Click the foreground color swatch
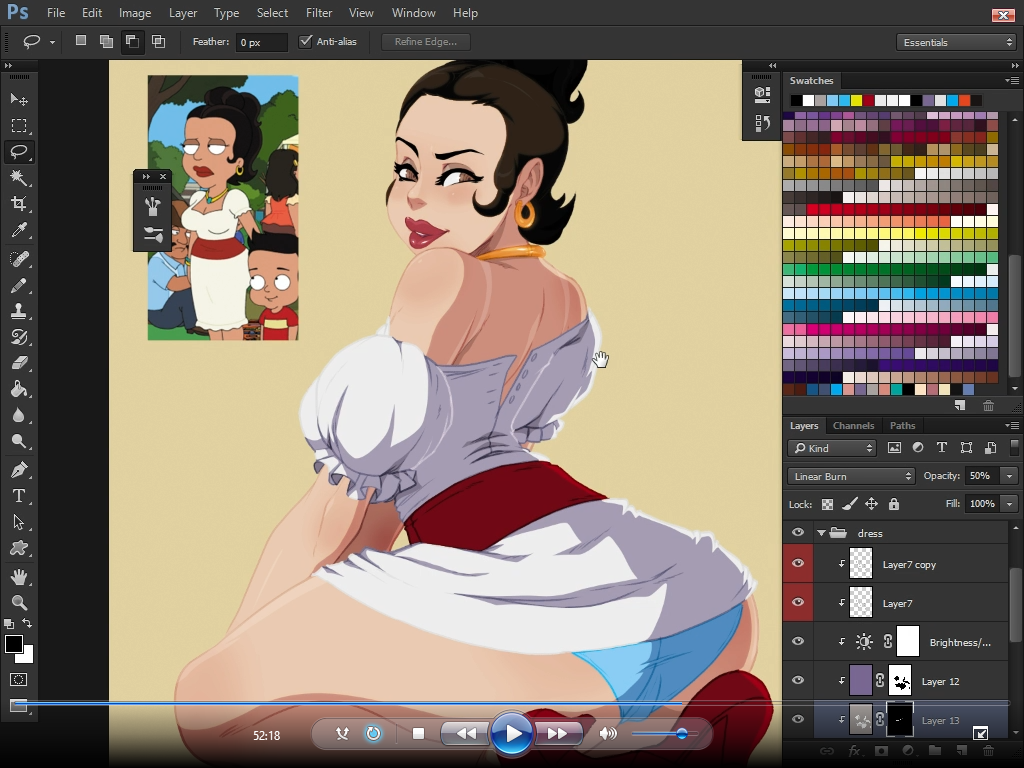The height and width of the screenshot is (768, 1024). click(14, 644)
